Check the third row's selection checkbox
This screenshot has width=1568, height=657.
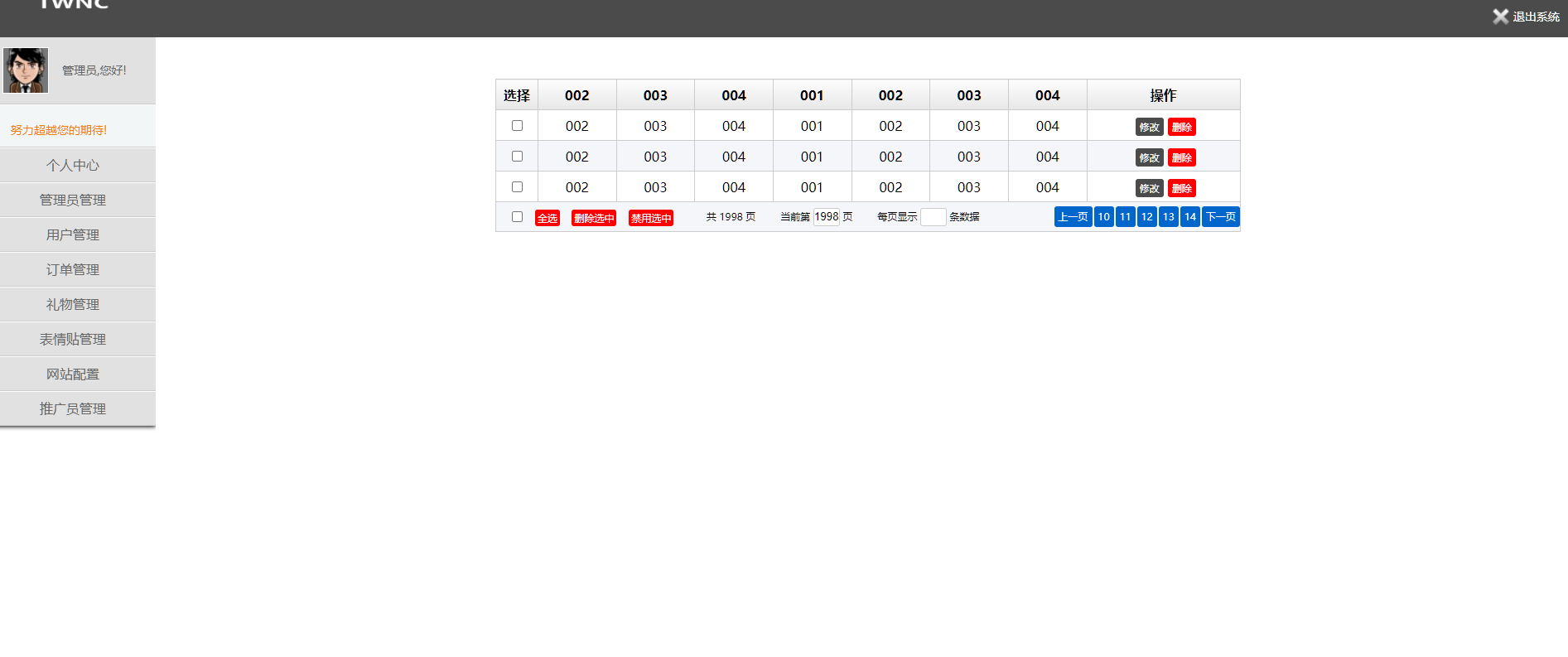517,187
